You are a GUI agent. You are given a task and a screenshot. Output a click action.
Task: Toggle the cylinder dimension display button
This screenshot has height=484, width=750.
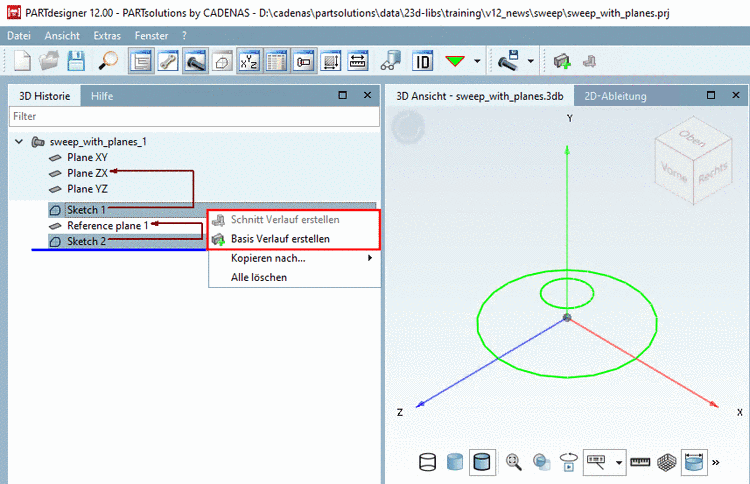coord(694,462)
